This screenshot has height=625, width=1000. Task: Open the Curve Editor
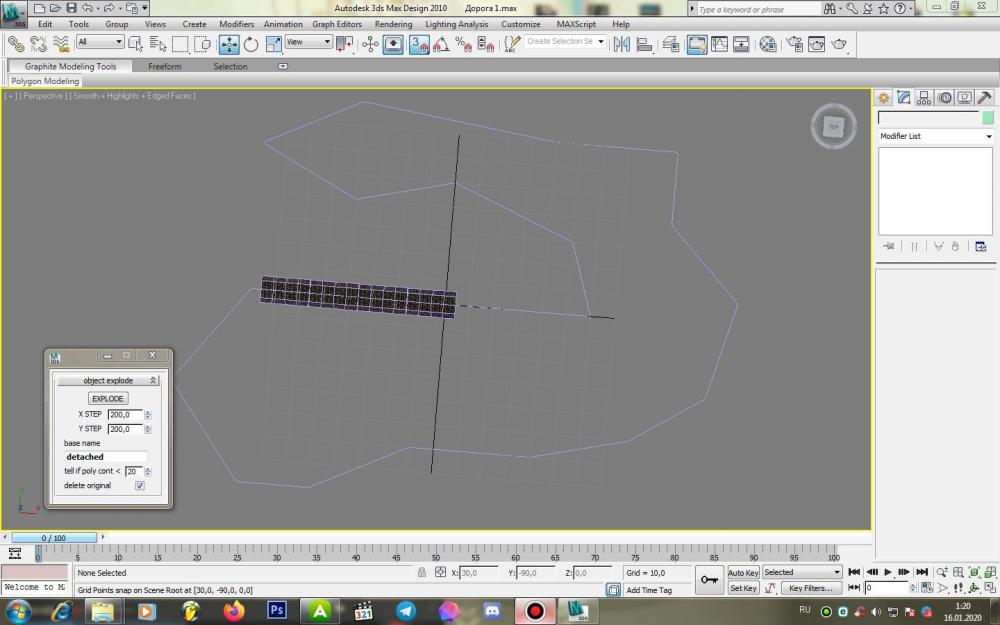click(719, 44)
